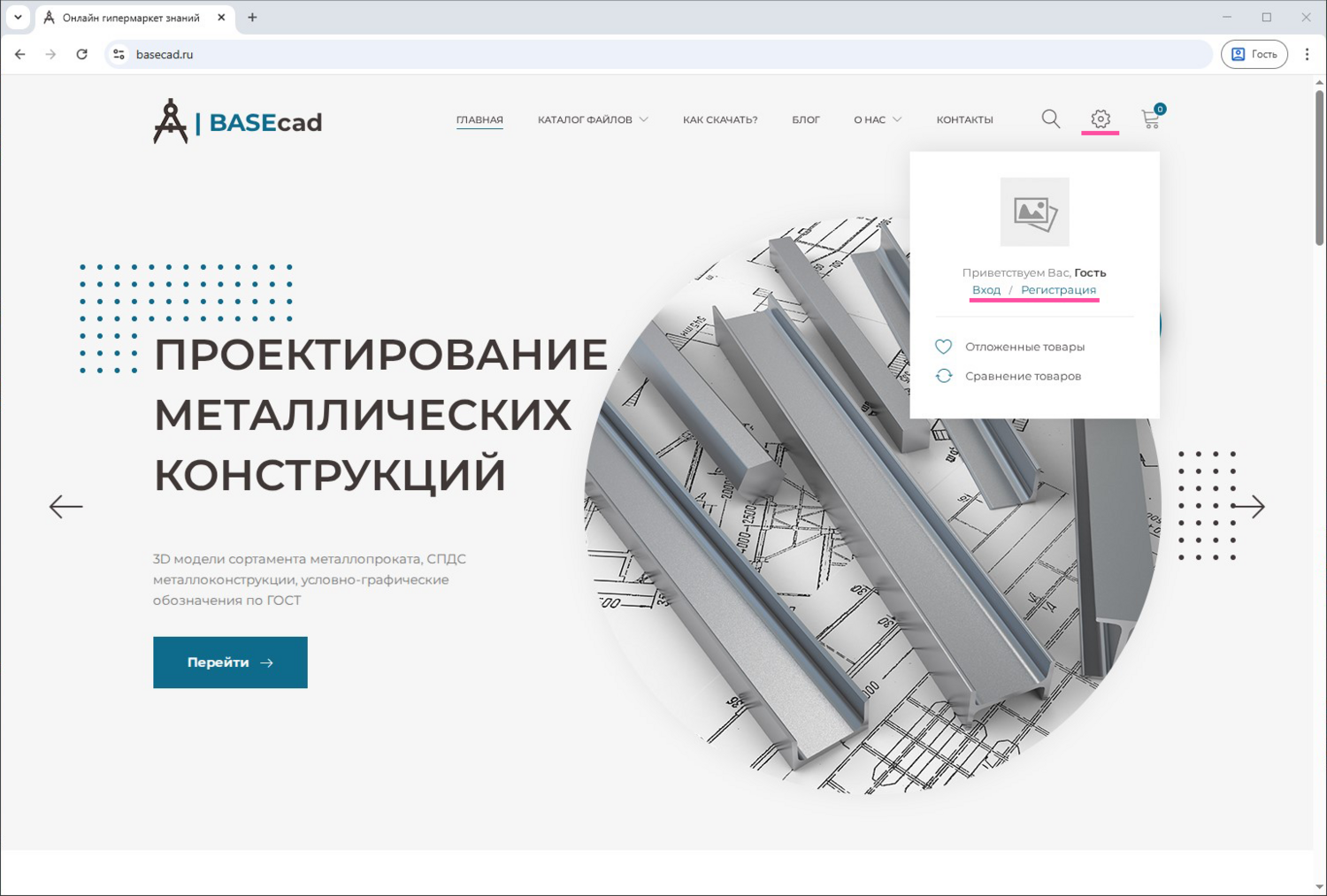This screenshot has width=1327, height=896.
Task: Toggle the gear account settings icon
Action: [1100, 119]
